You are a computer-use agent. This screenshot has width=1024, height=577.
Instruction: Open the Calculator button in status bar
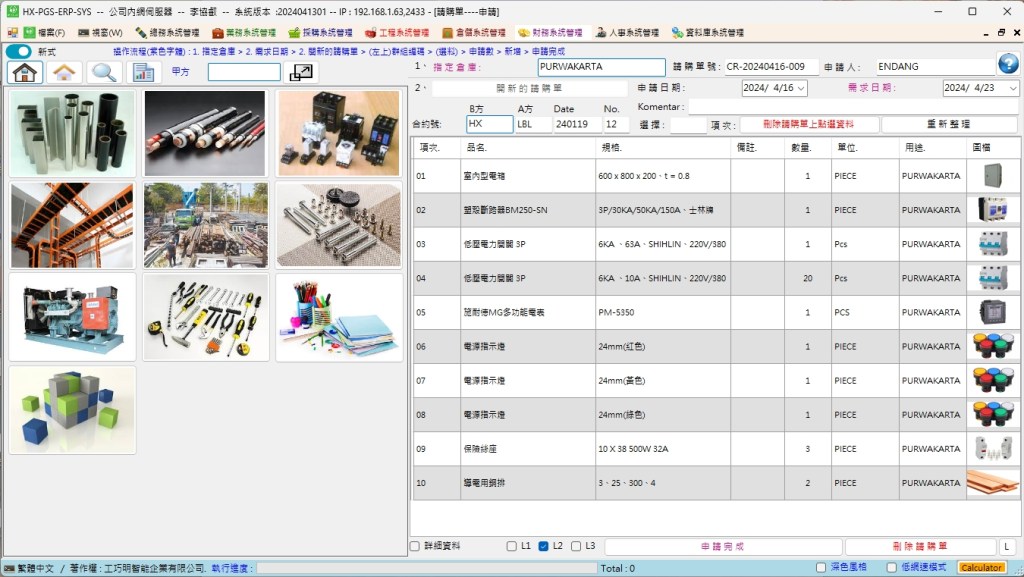click(981, 568)
